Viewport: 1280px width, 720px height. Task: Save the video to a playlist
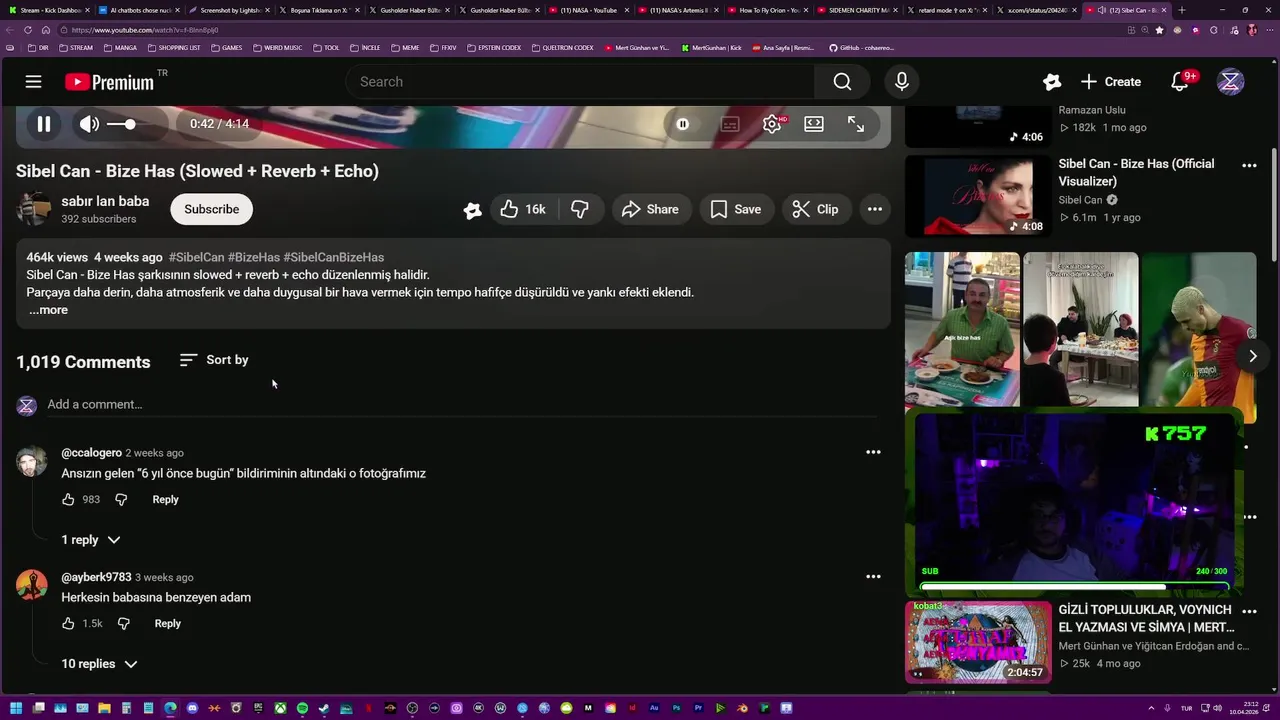pos(736,209)
